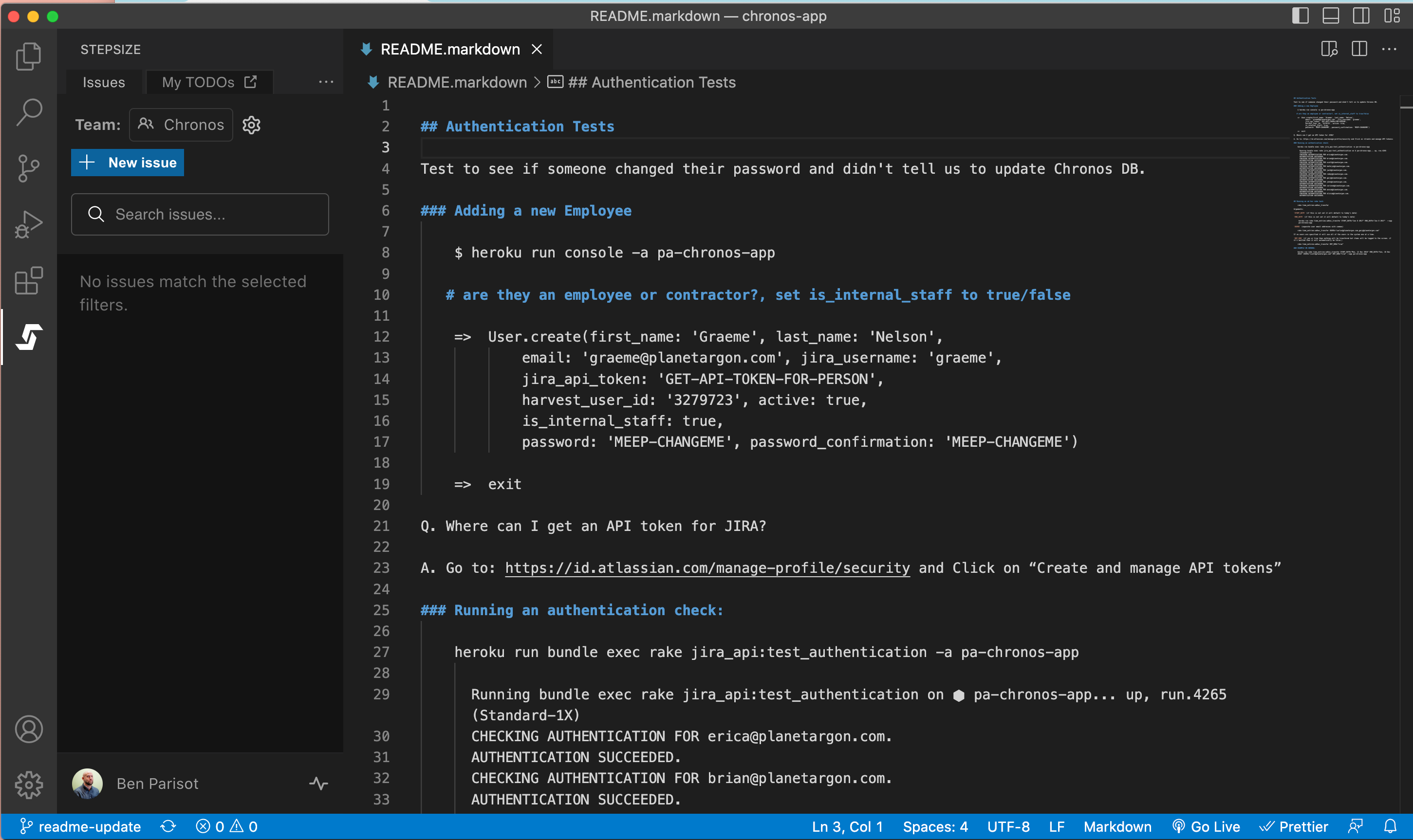Toggle the secondary side bar
This screenshot has width=1413, height=840.
(x=1361, y=16)
